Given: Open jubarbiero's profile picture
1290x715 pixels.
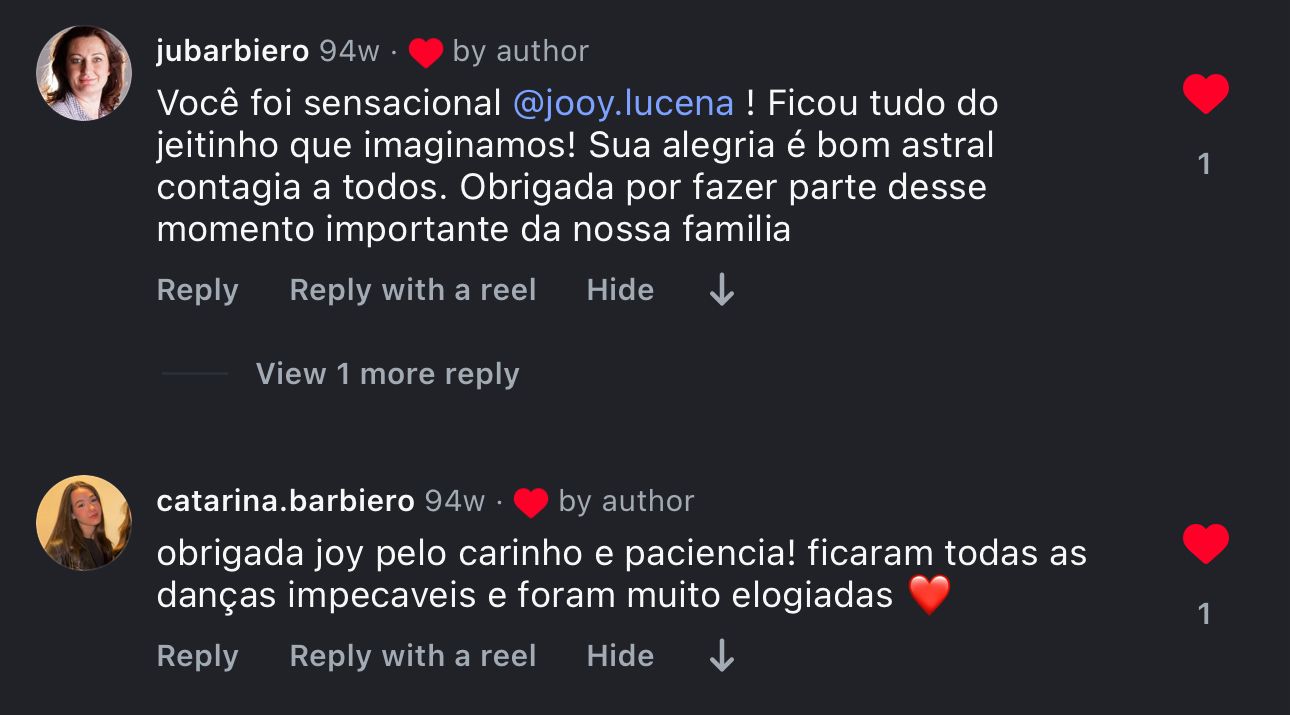Looking at the screenshot, I should pos(84,73).
